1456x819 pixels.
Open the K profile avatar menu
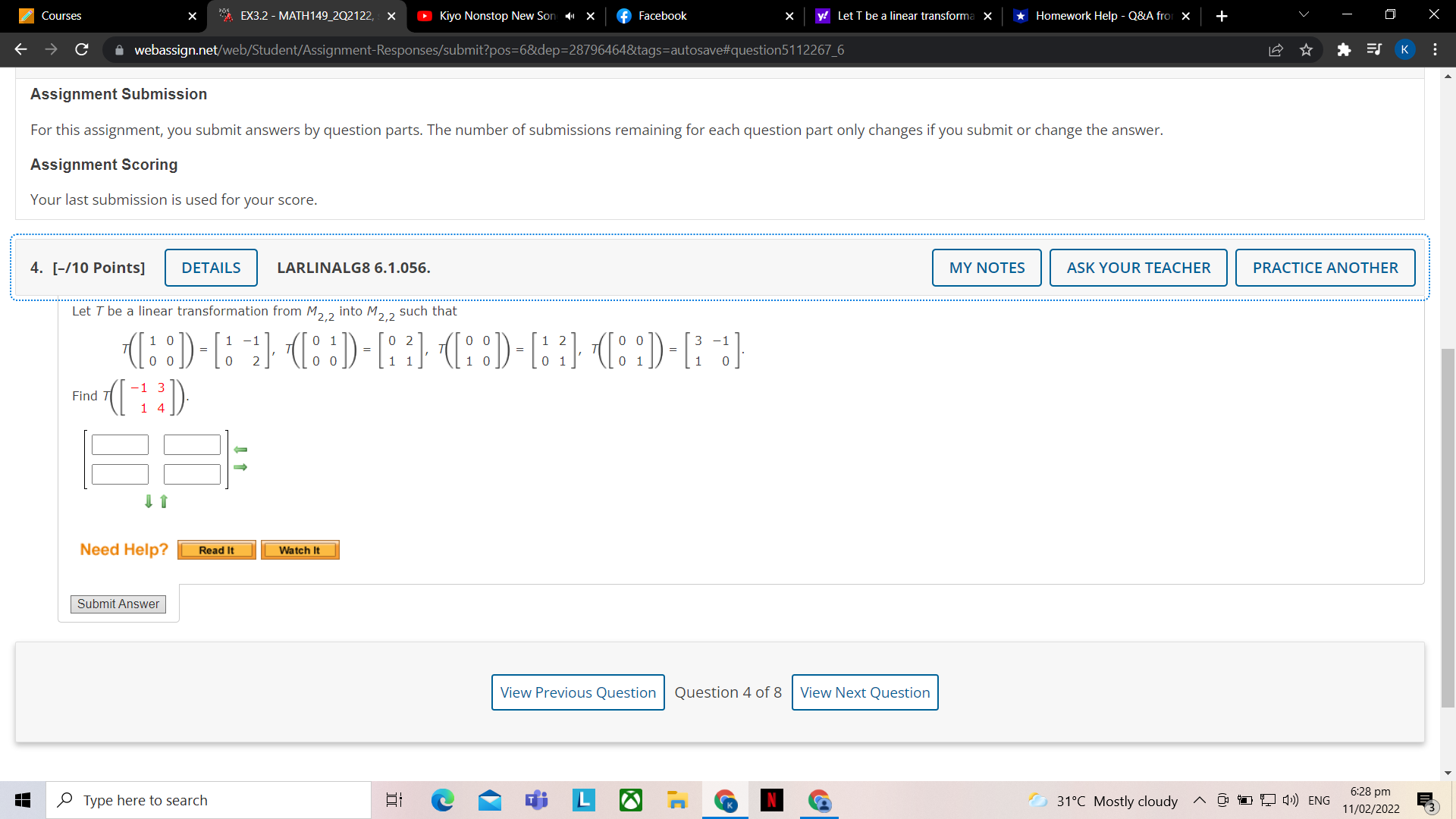[x=1405, y=49]
